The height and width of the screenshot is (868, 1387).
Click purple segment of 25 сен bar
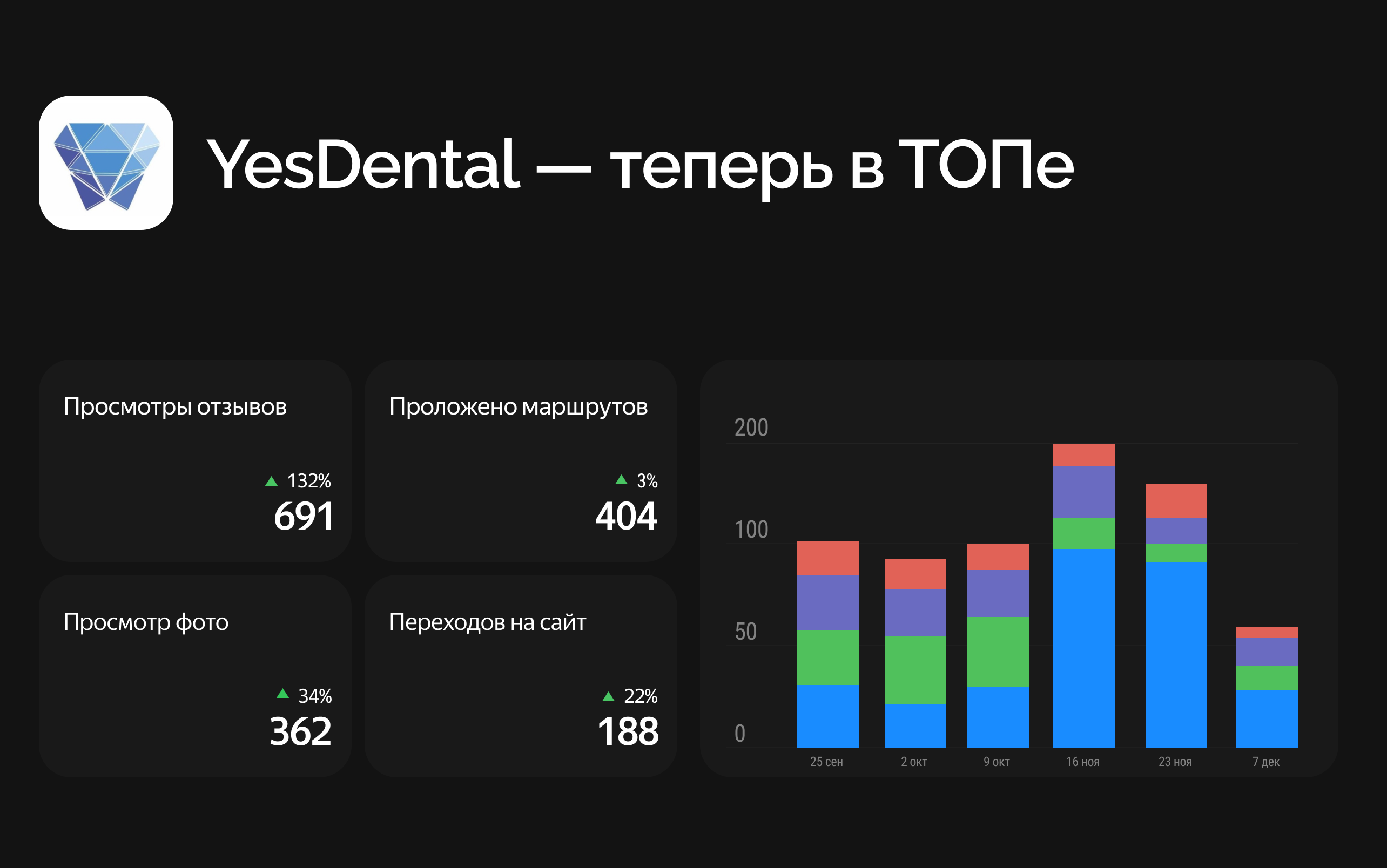point(827,602)
